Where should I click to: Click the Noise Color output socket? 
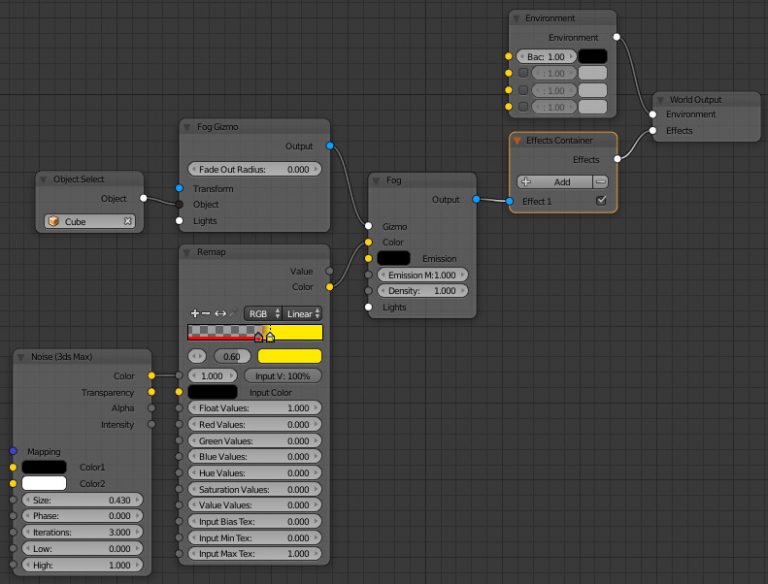pyautogui.click(x=152, y=375)
